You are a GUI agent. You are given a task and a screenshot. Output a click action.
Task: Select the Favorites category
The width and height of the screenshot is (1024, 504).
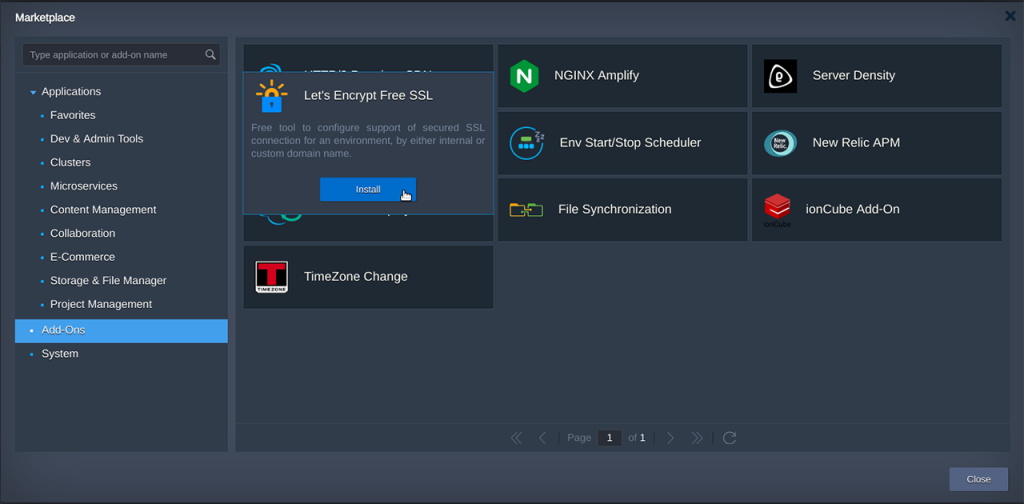coord(72,115)
